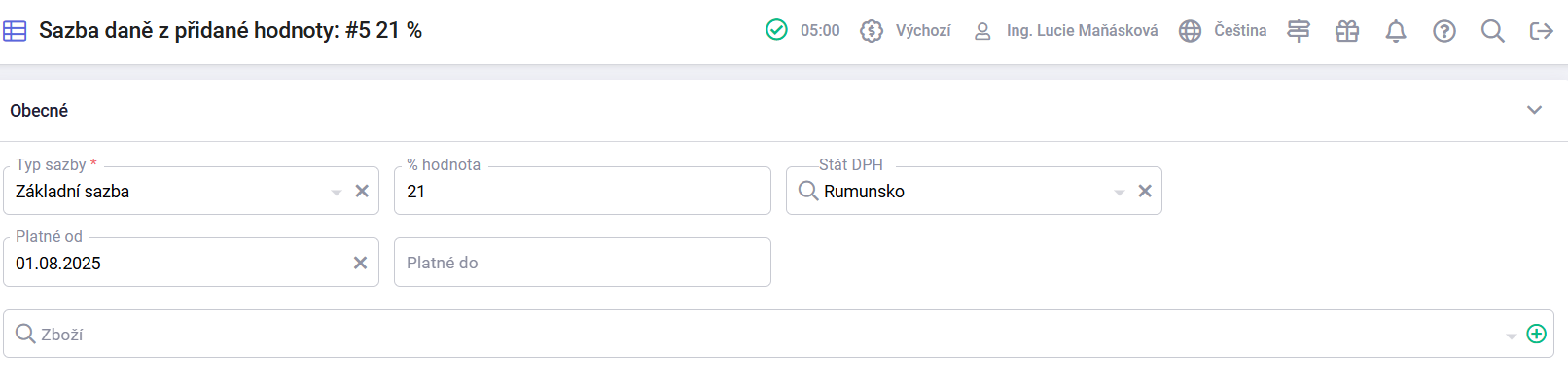Click the Platné do date field
Image resolution: width=1568 pixels, height=389 pixels.
coord(582,263)
